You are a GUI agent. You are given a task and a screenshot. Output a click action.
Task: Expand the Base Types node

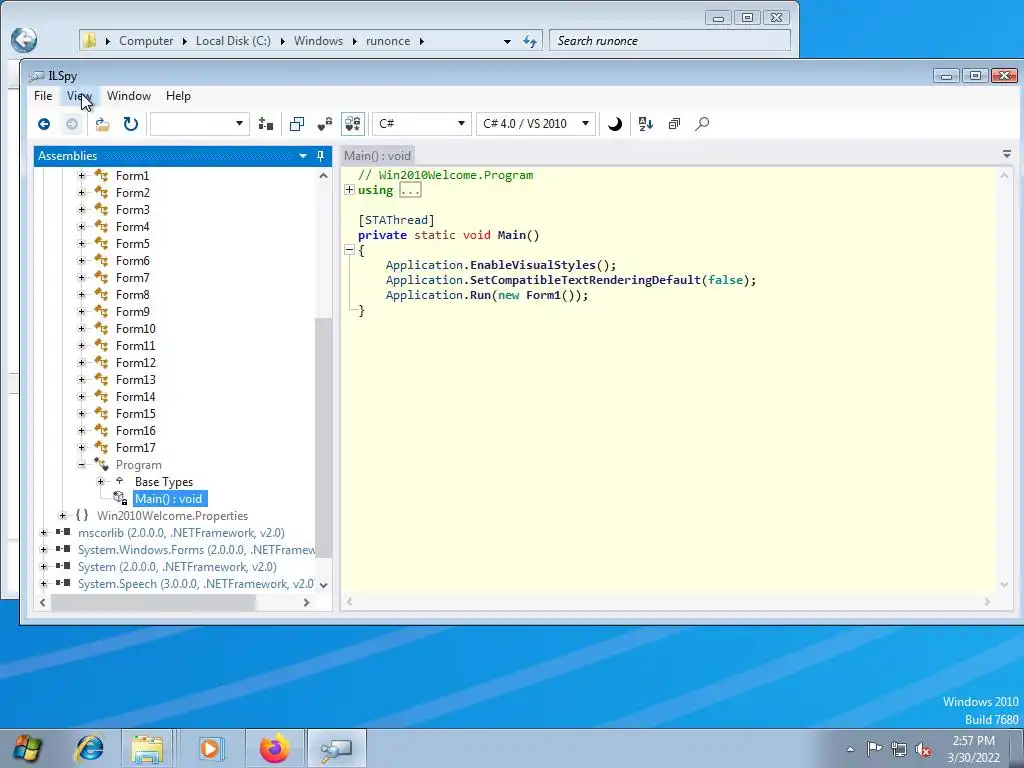[x=101, y=482]
